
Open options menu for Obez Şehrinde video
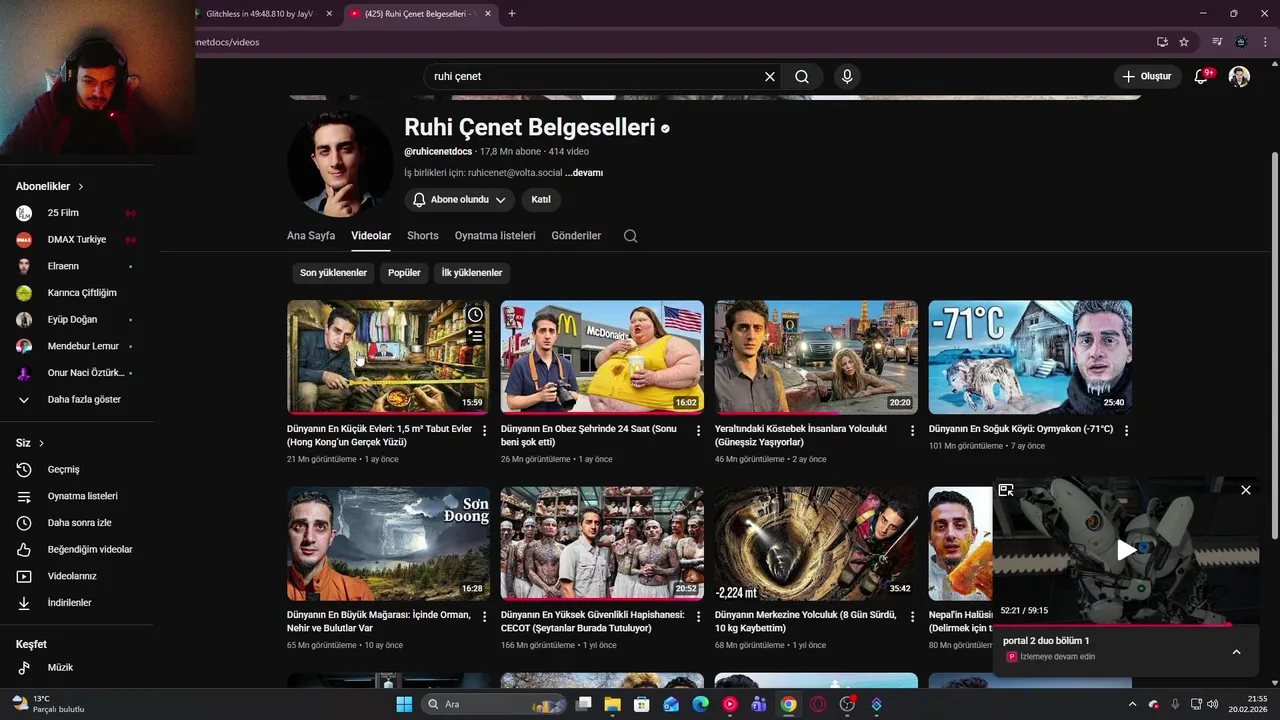(x=699, y=431)
